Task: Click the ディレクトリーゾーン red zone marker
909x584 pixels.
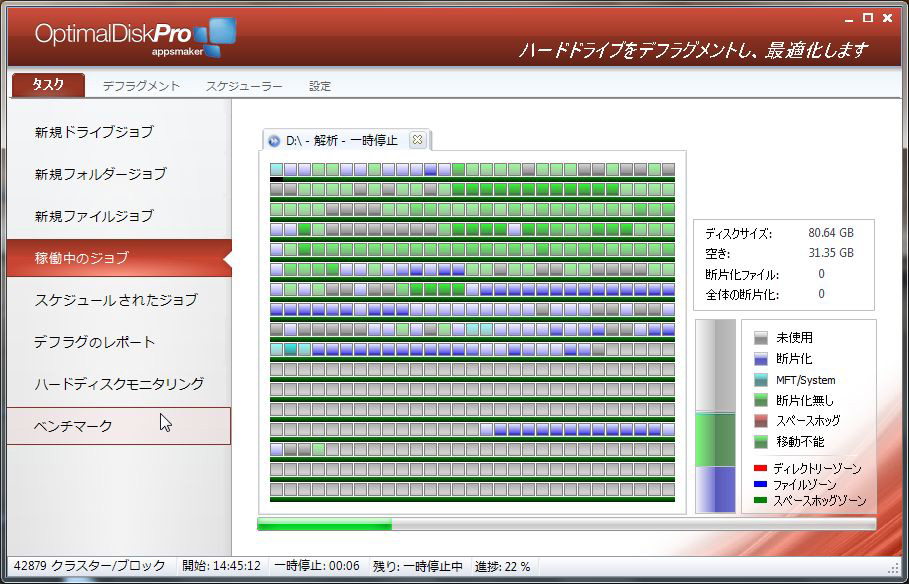Action: click(x=760, y=468)
